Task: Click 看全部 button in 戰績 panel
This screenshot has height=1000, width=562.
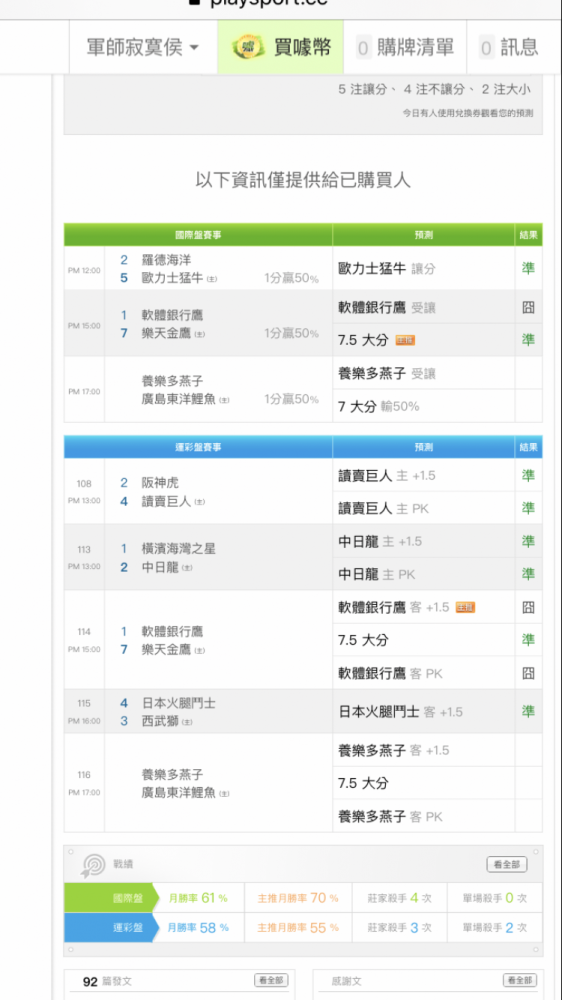Action: click(x=507, y=865)
